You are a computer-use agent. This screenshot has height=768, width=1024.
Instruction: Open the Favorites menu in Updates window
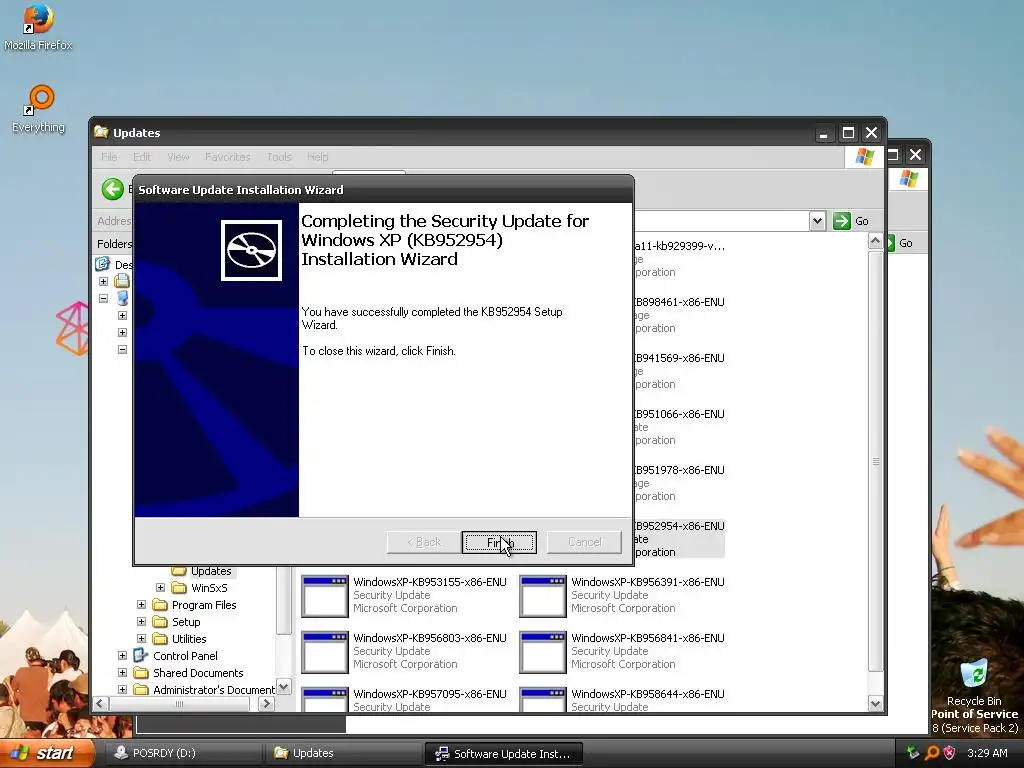click(x=227, y=157)
